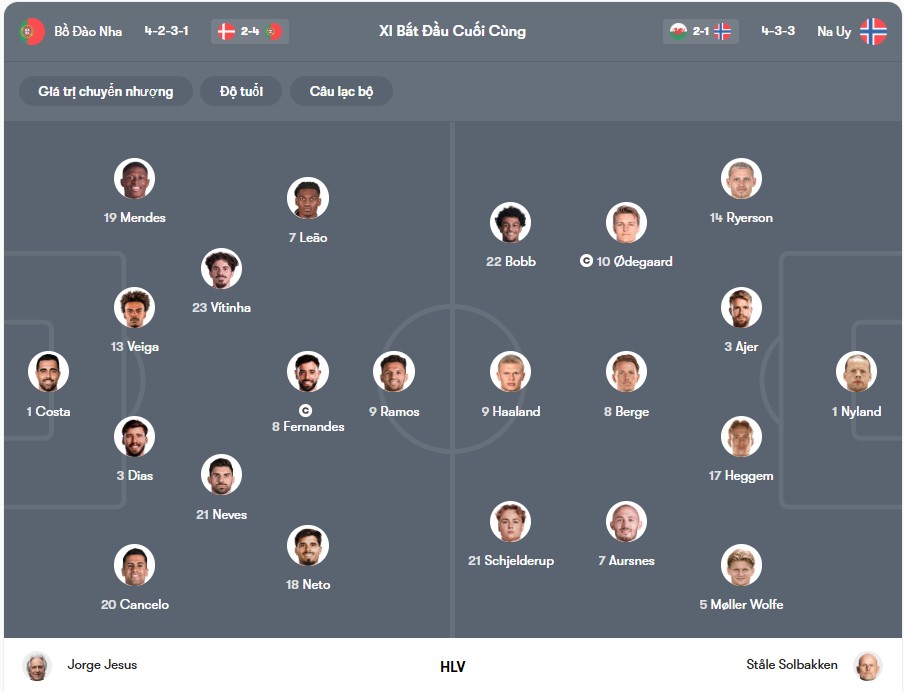
Task: Toggle the Giá trị chuyển nhượng filter
Action: click(x=106, y=91)
